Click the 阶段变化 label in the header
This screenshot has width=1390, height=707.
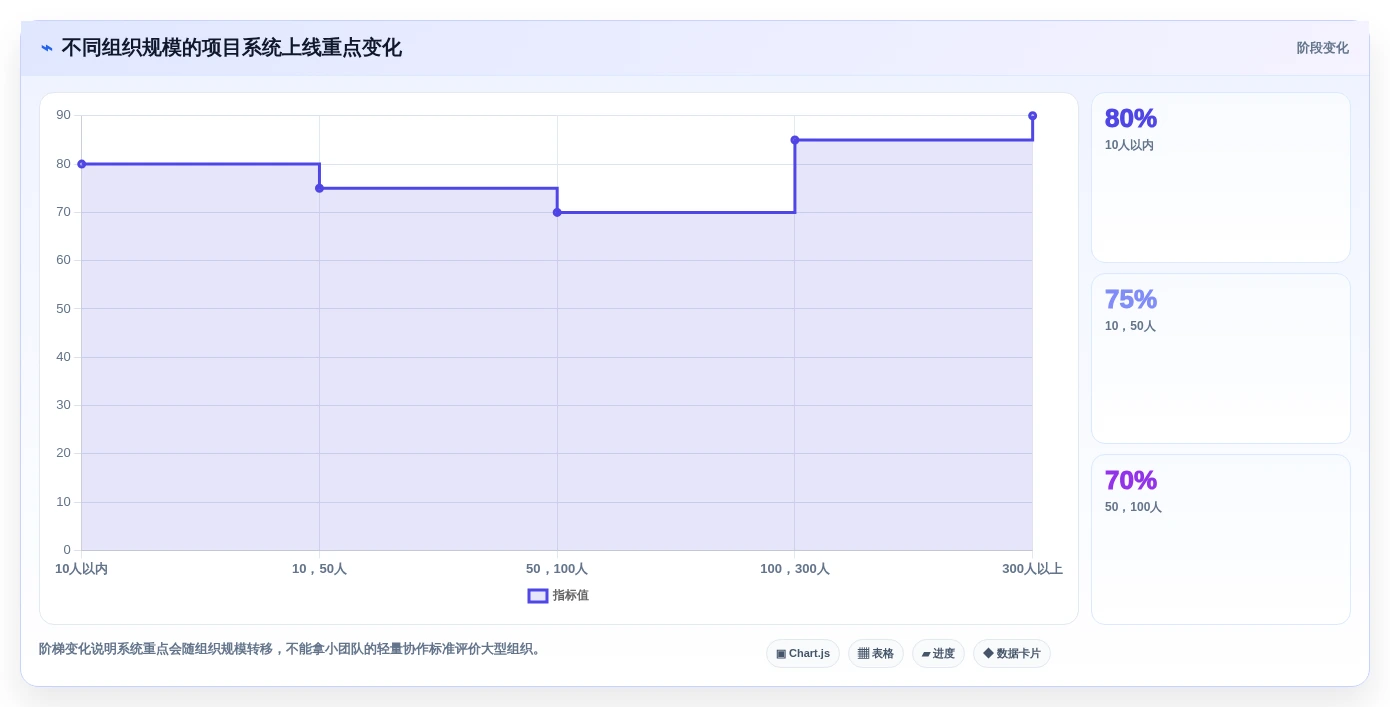(x=1322, y=48)
